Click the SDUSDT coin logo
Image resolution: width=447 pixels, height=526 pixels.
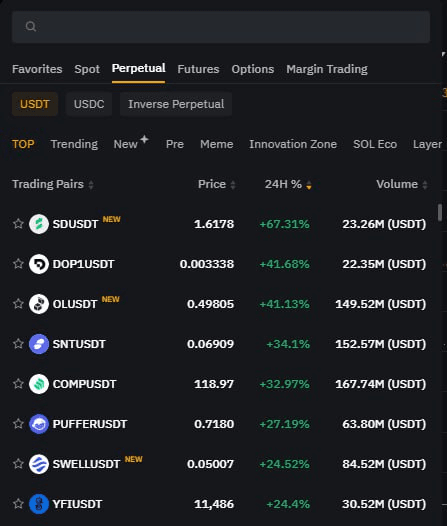click(39, 224)
